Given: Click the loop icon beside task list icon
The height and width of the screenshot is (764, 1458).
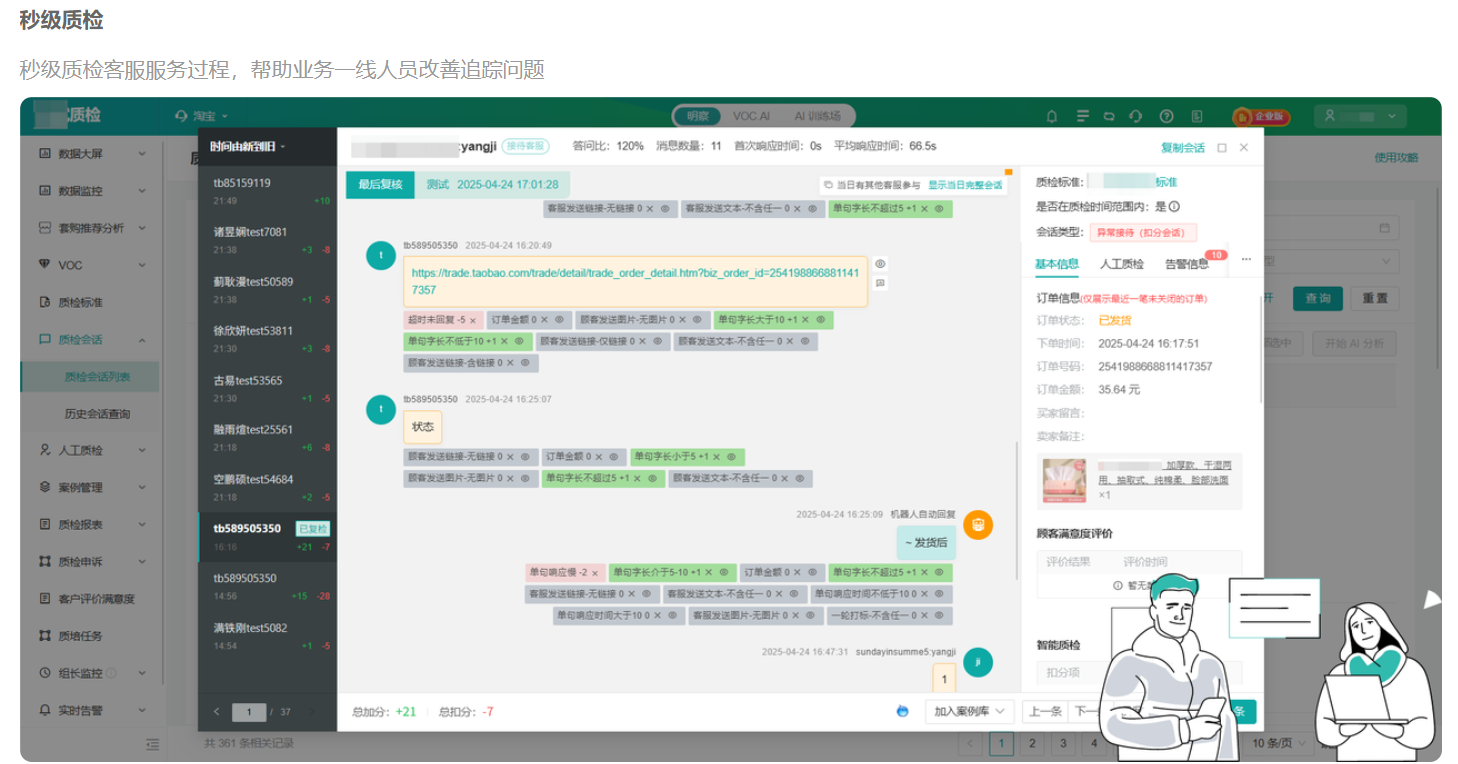Looking at the screenshot, I should pos(1109,116).
